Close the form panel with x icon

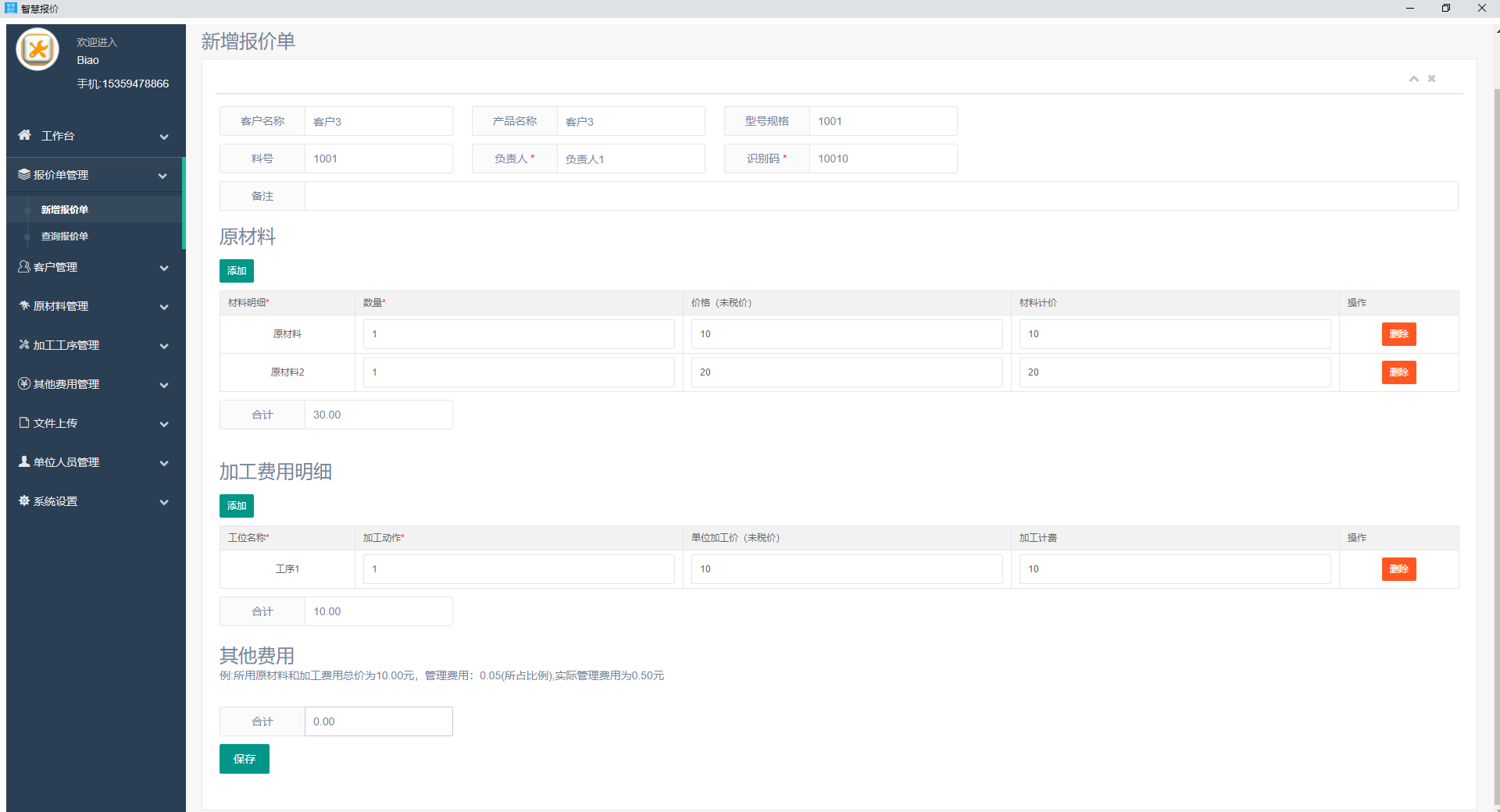tap(1432, 78)
